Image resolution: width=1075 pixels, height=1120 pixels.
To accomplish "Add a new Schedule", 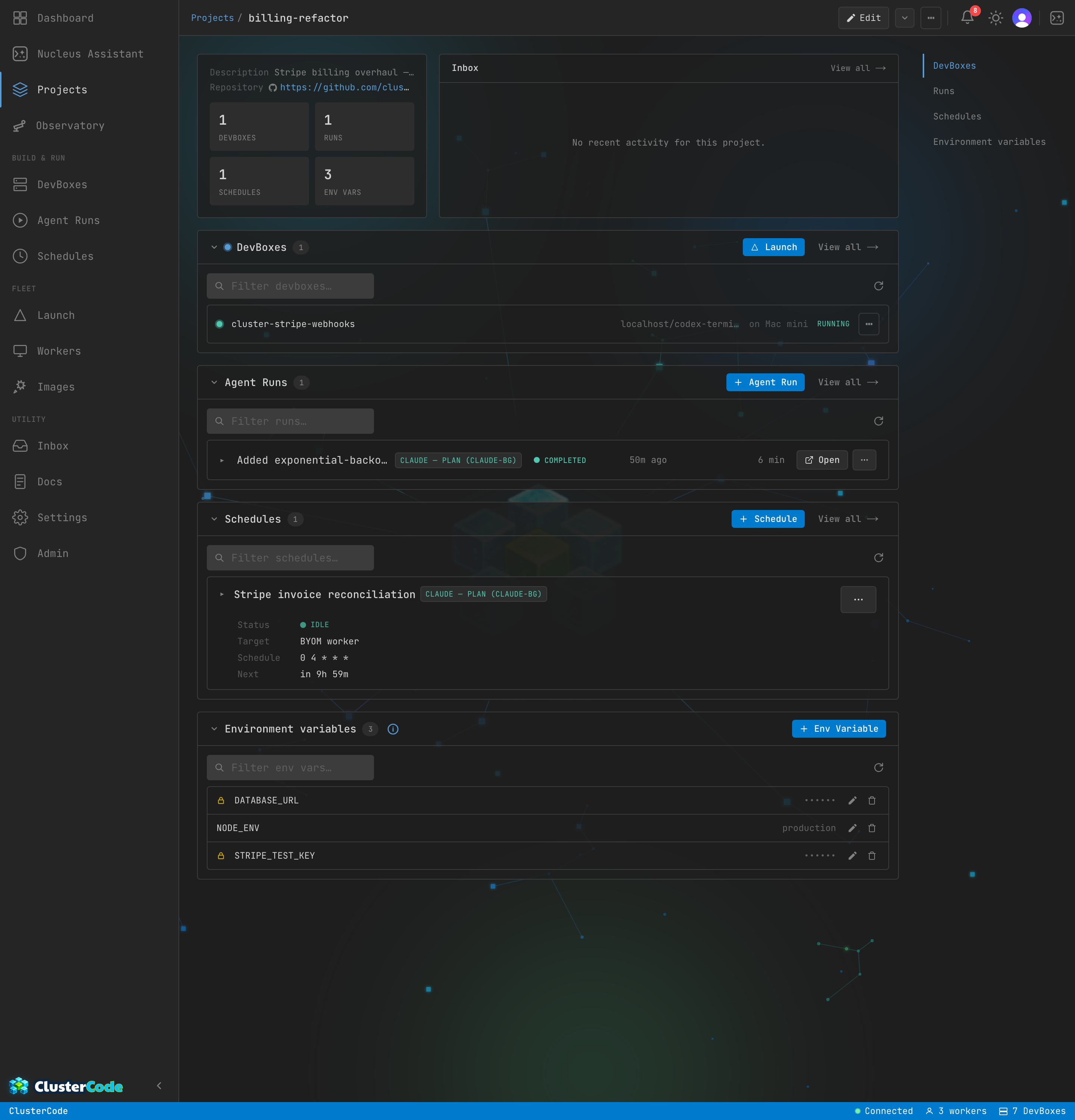I will pos(768,519).
